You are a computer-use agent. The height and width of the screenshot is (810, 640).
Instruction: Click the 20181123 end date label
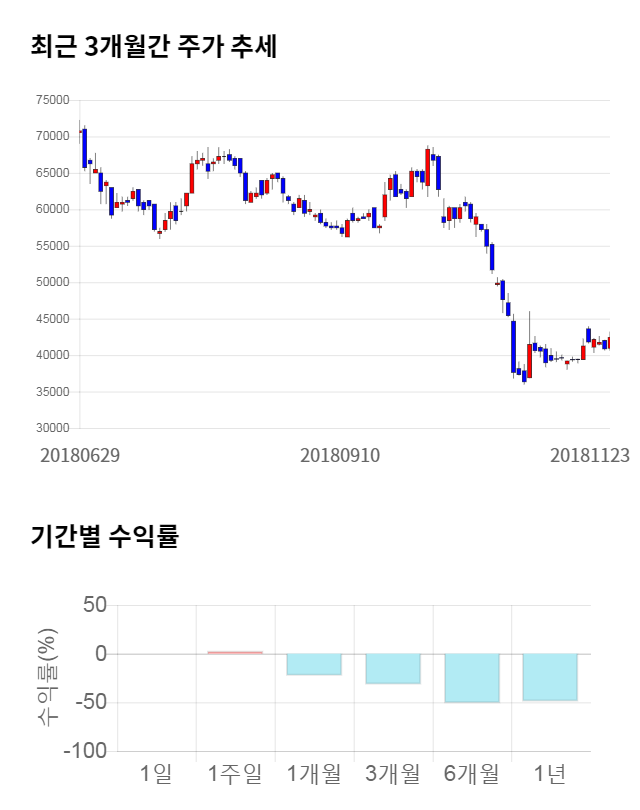click(x=590, y=455)
